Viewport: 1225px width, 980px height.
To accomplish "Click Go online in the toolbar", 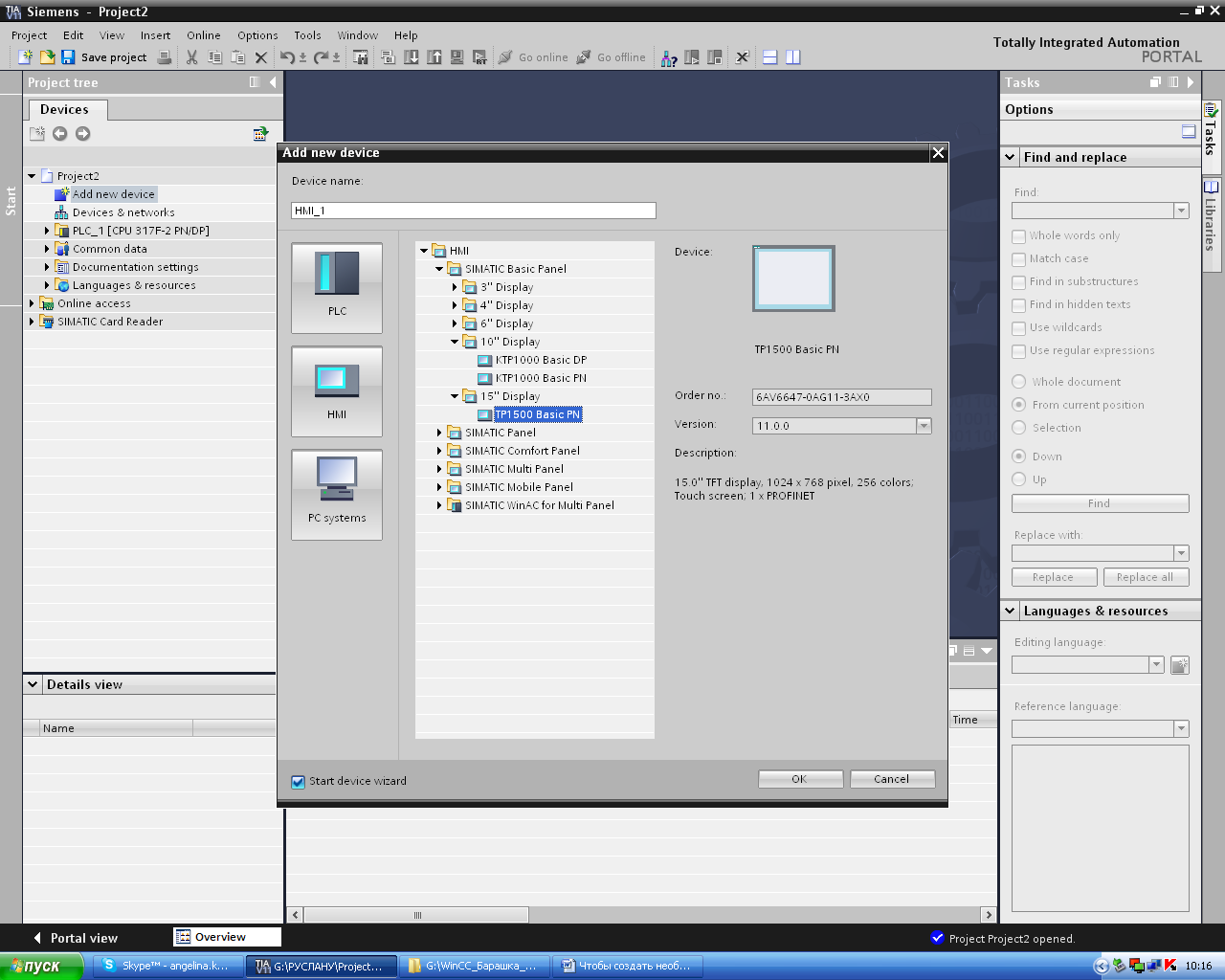I will [x=533, y=57].
